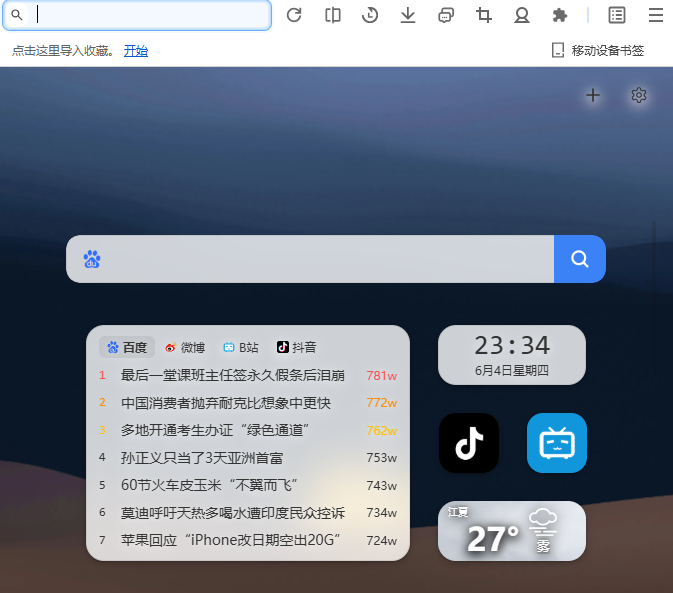Click the 753w heat count
673x593 pixels.
pyautogui.click(x=382, y=458)
